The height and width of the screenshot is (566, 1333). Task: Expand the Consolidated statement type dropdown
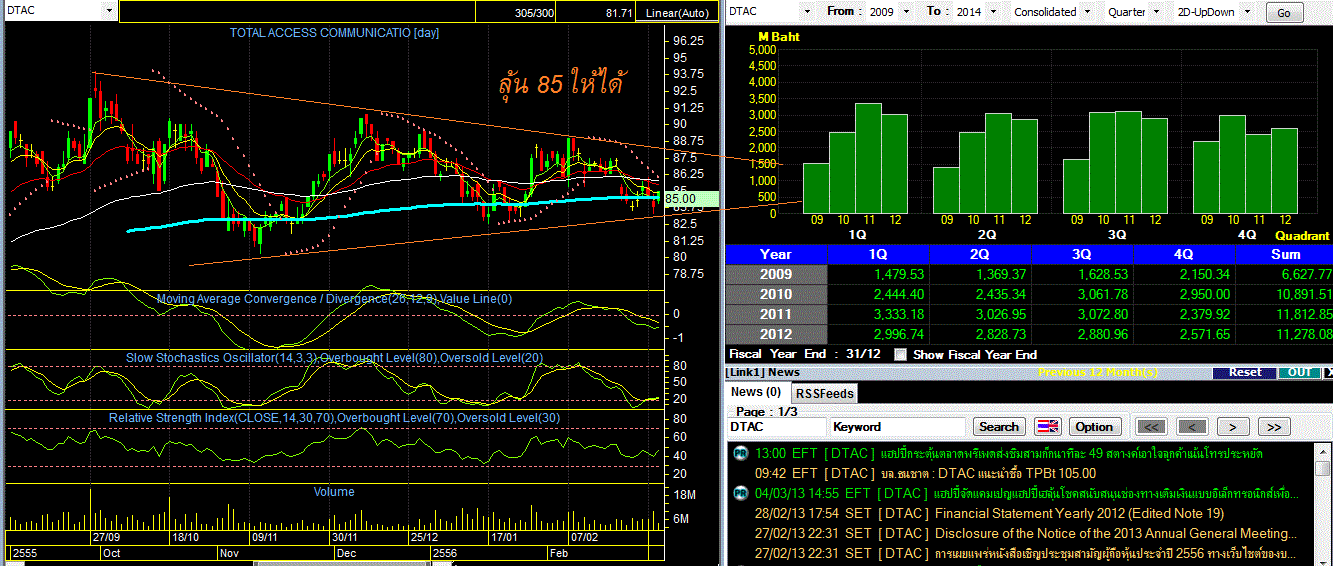point(1088,12)
